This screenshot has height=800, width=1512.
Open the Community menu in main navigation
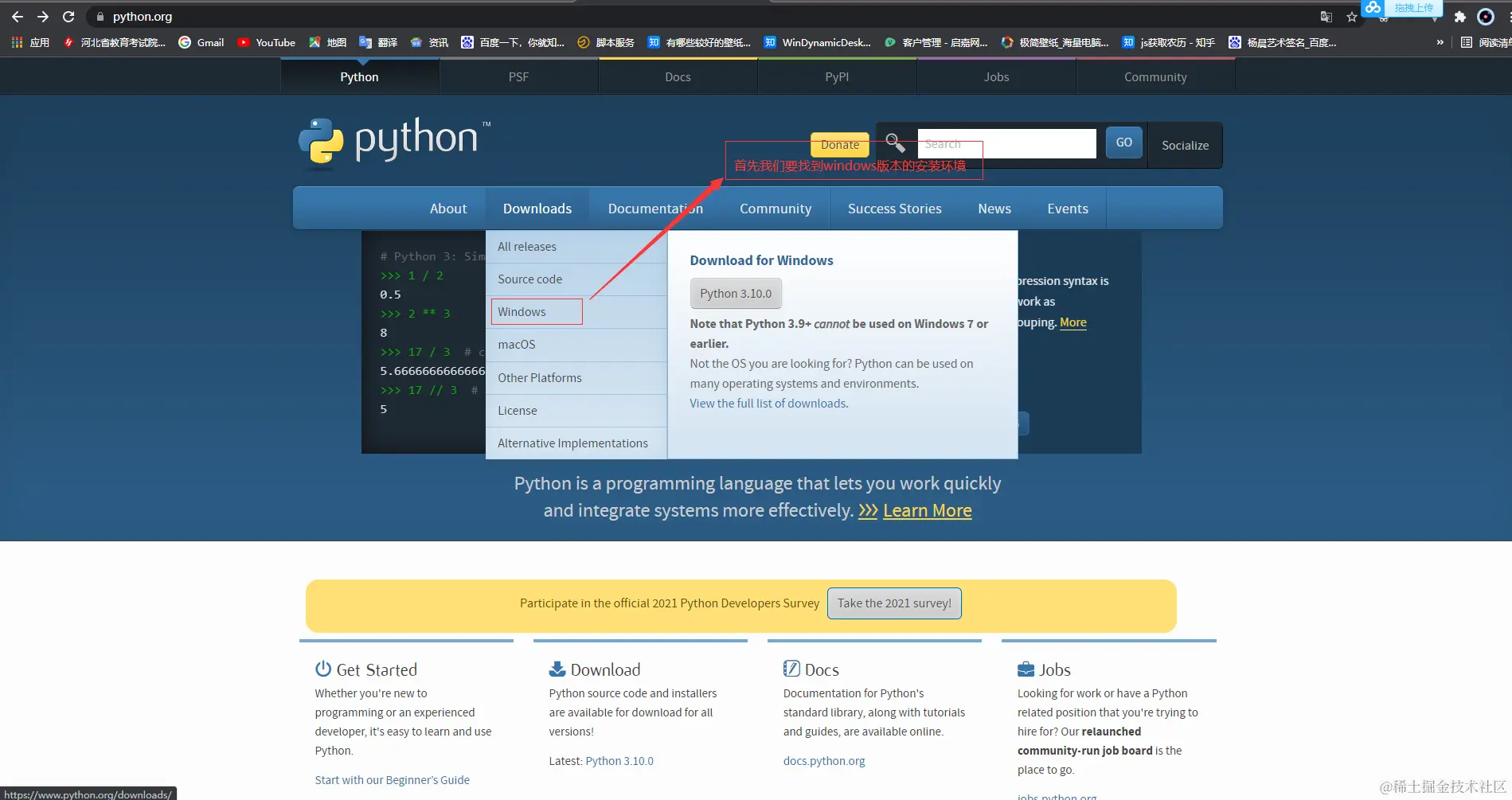click(x=776, y=209)
